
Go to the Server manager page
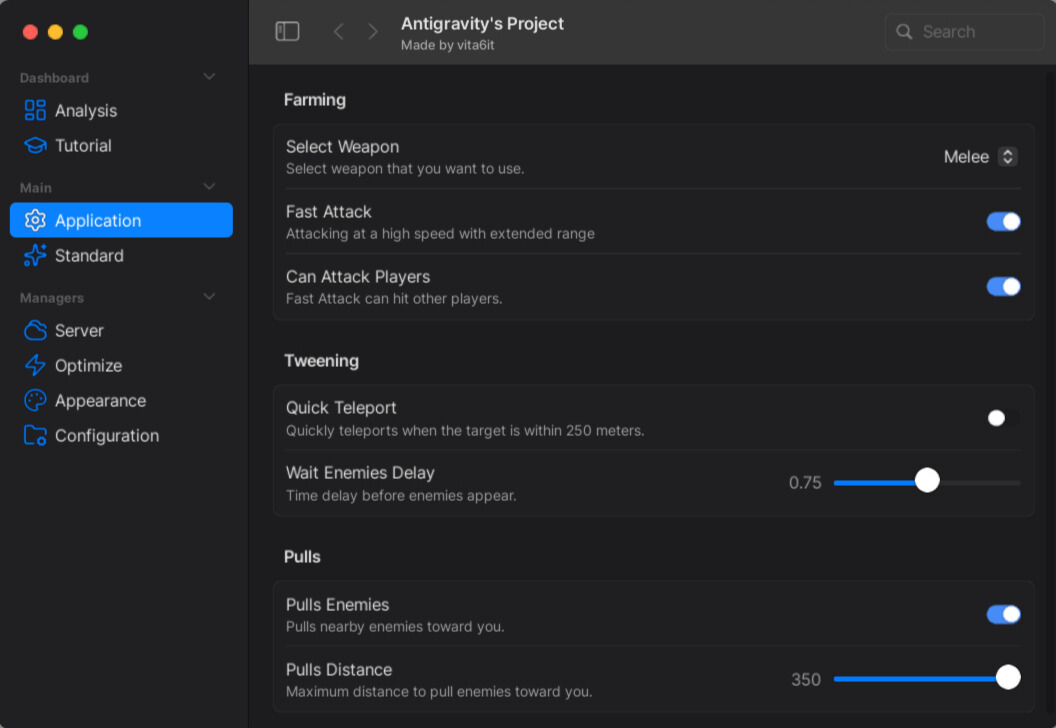(x=79, y=330)
